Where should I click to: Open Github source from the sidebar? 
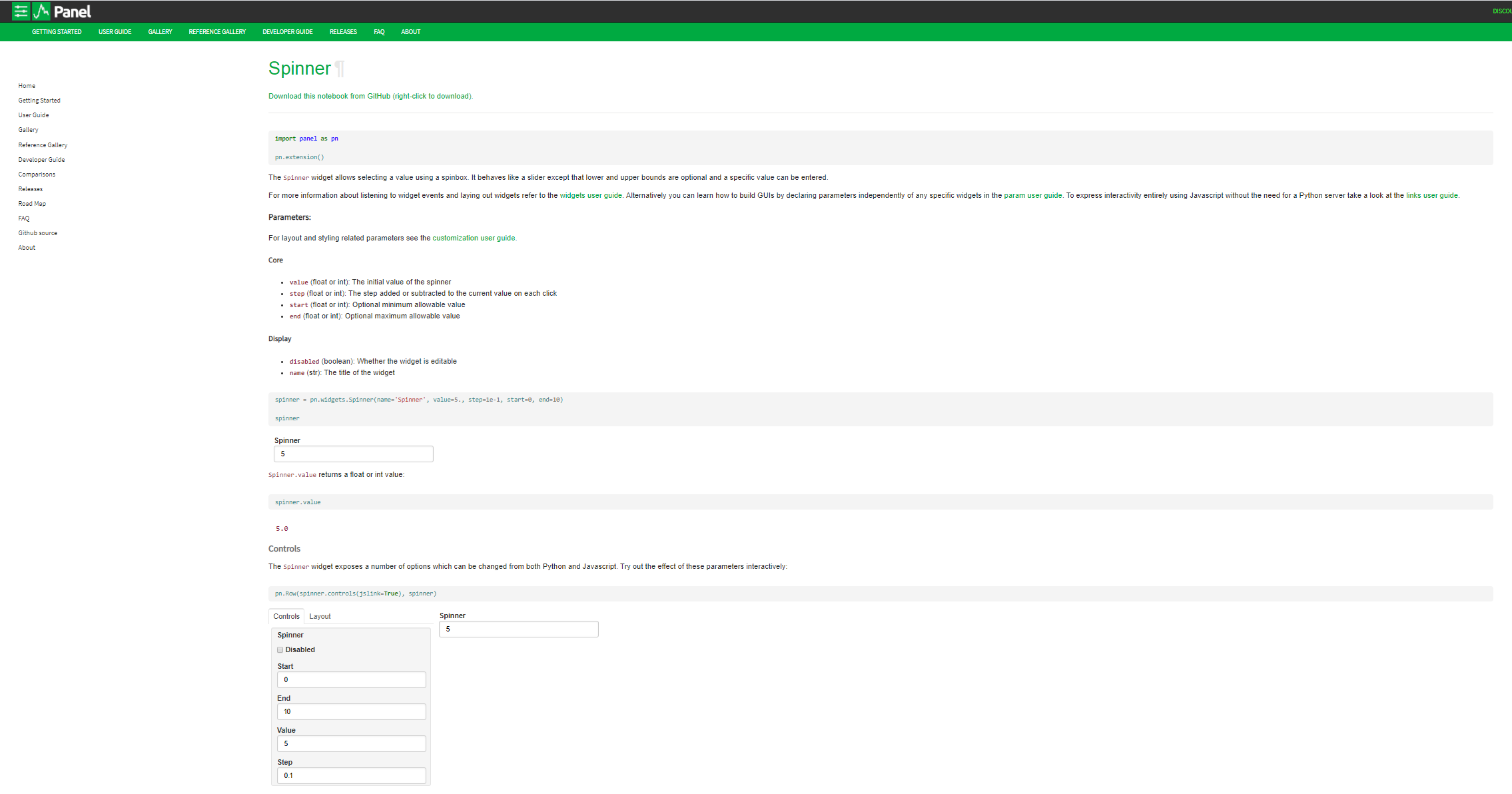[x=37, y=232]
